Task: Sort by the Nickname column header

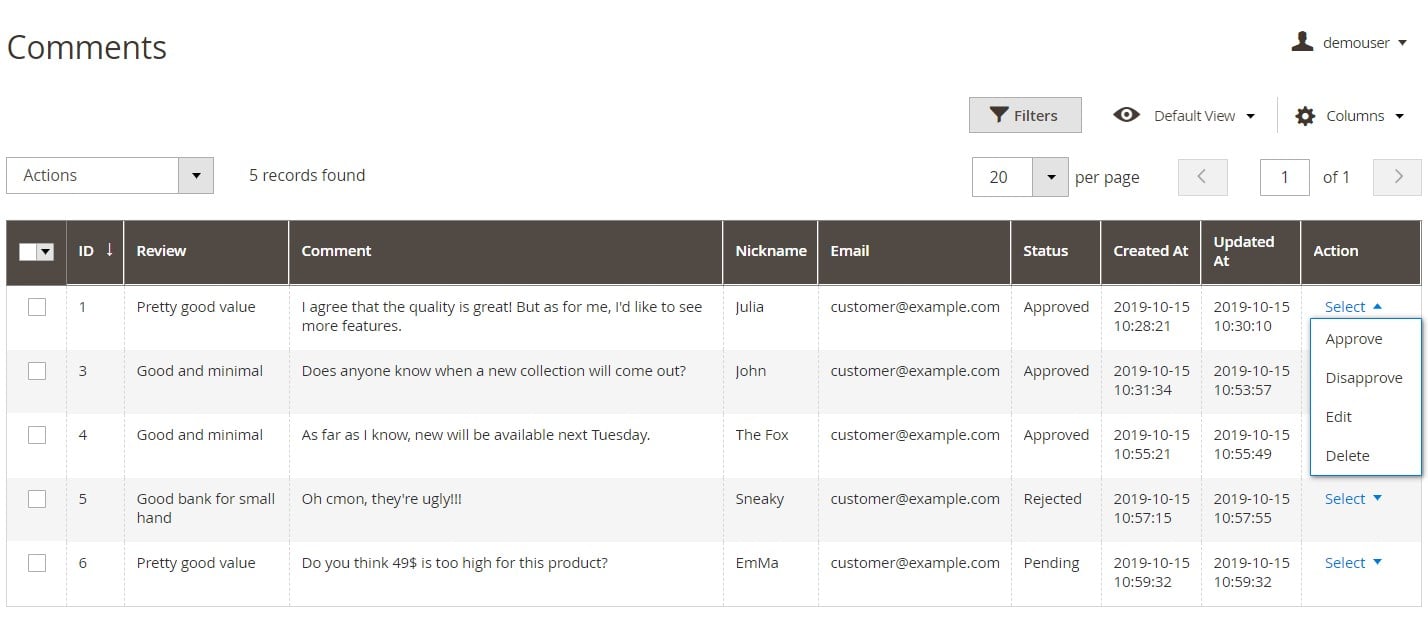Action: coord(771,251)
